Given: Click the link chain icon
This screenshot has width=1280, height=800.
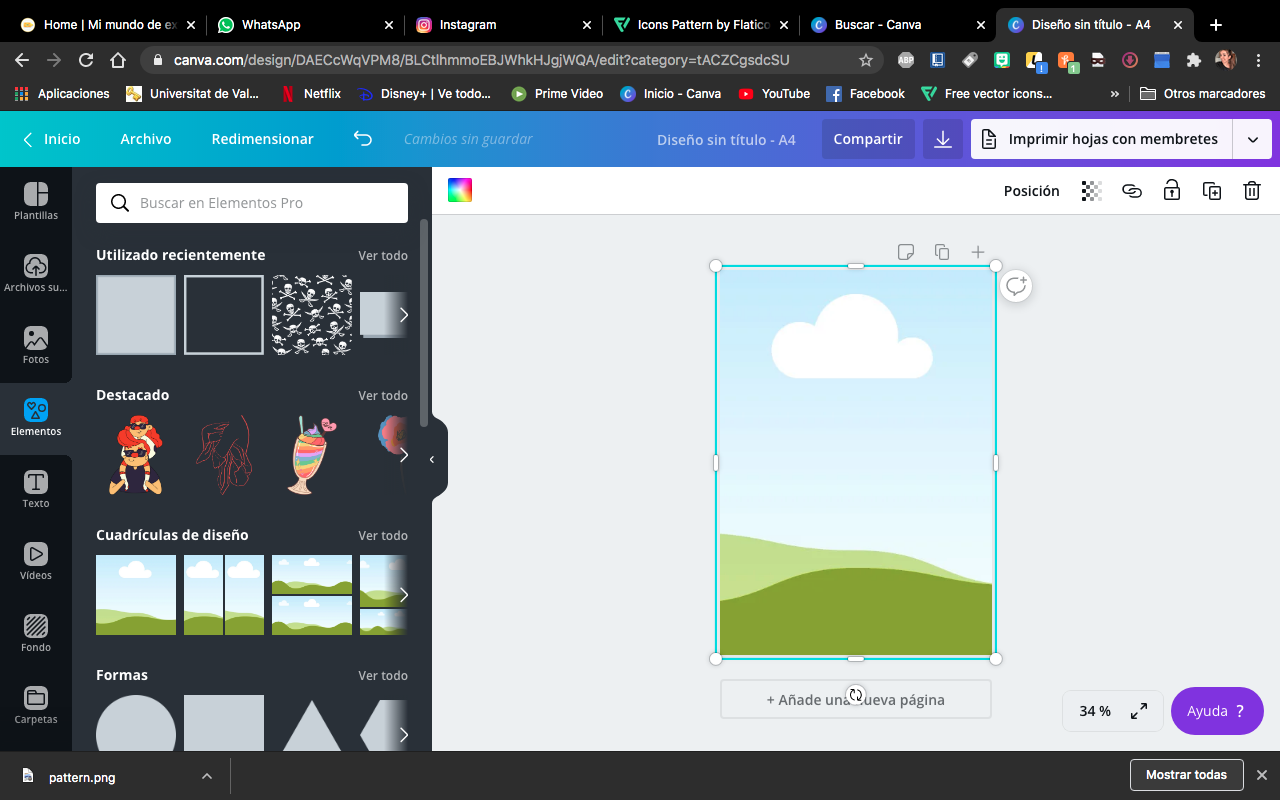Looking at the screenshot, I should (x=1132, y=191).
